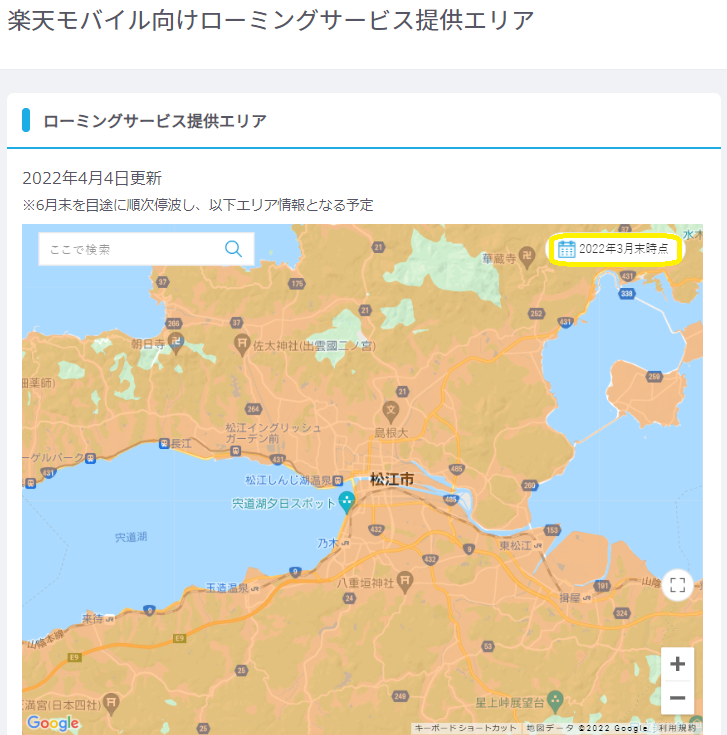The width and height of the screenshot is (727, 735).
Task: Click the 宍道湖 lake label
Action: click(131, 537)
